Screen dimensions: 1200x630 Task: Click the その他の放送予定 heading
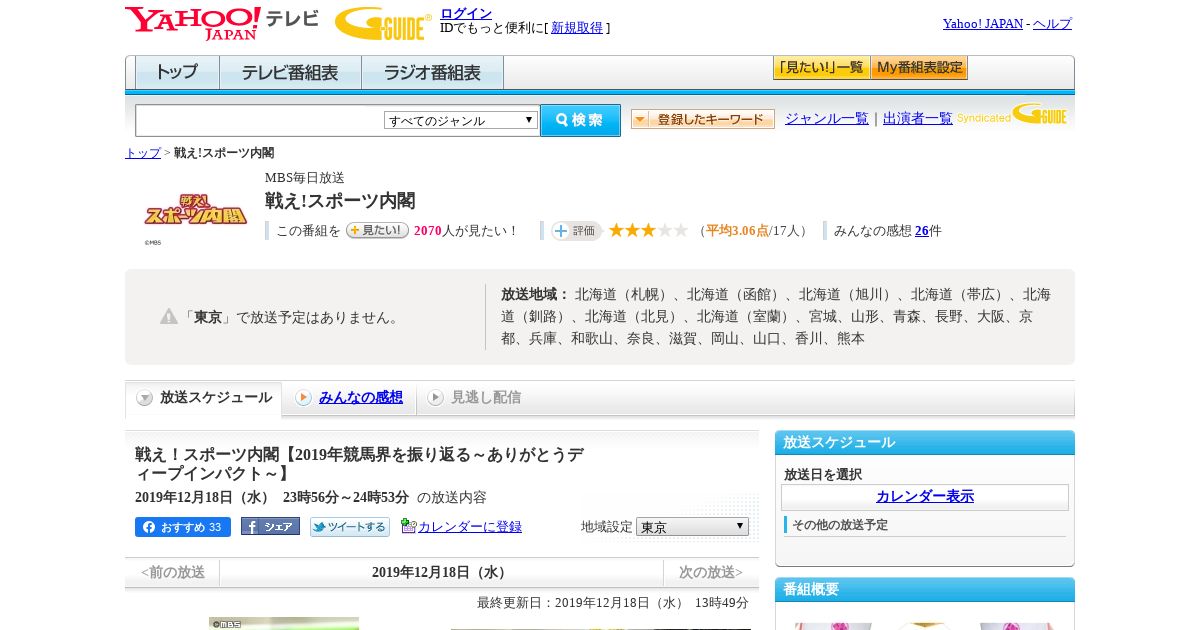[840, 525]
